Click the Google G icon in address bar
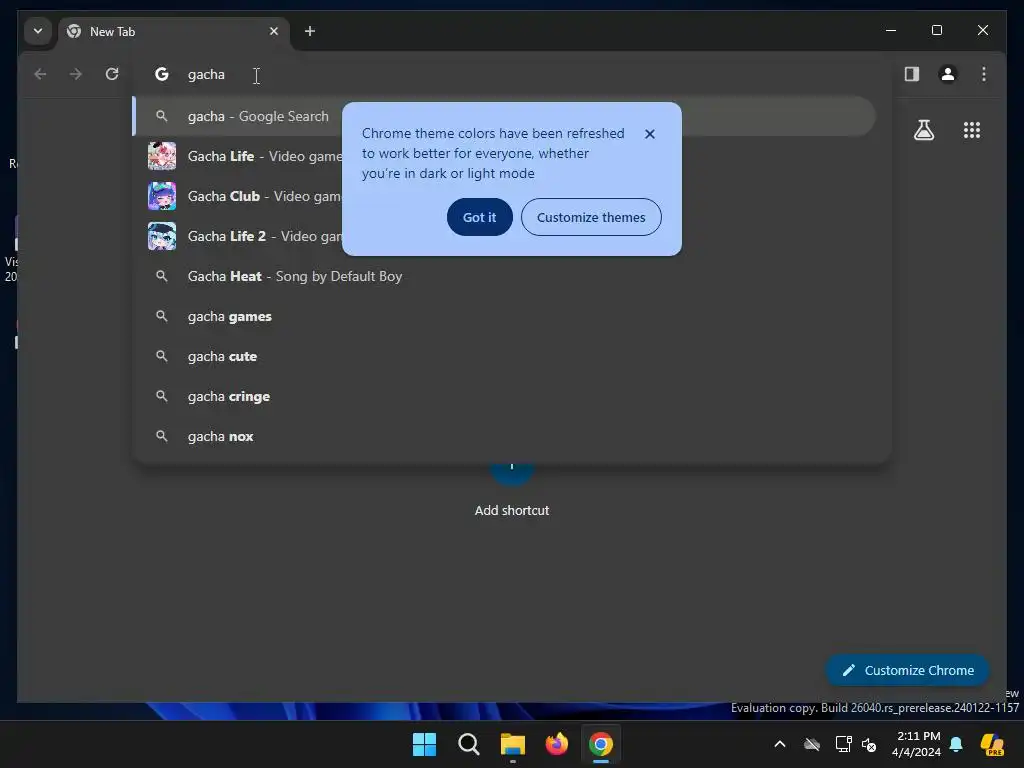Viewport: 1024px width, 768px height. (x=161, y=74)
